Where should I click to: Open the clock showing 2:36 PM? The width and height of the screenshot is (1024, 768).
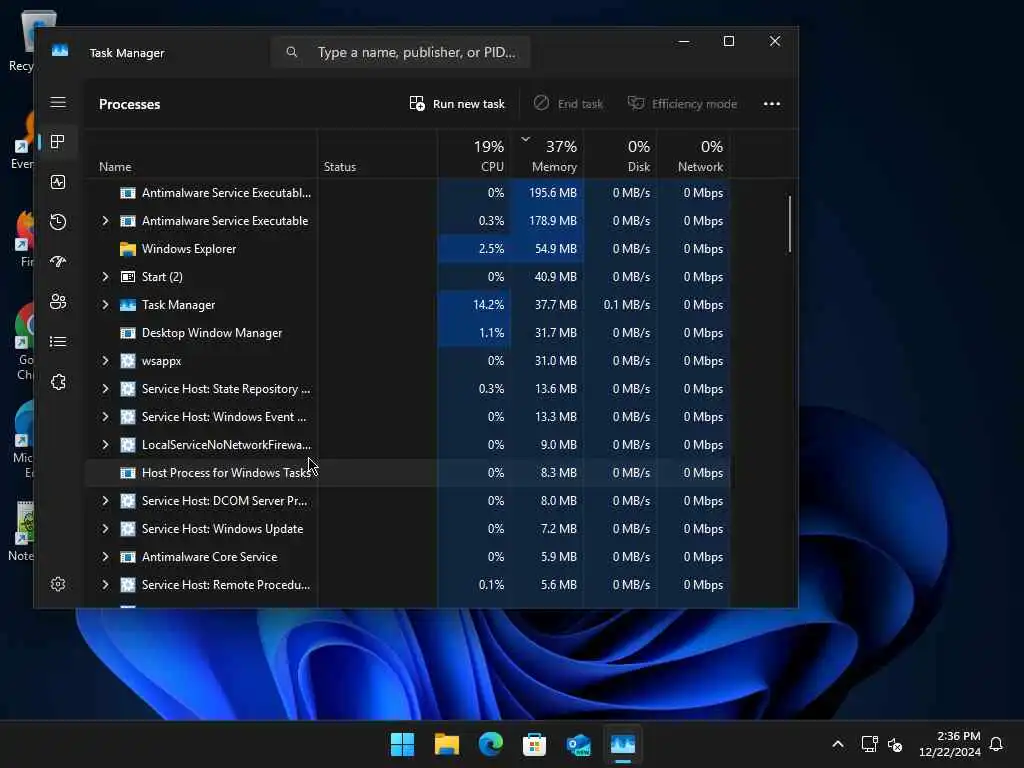950,744
